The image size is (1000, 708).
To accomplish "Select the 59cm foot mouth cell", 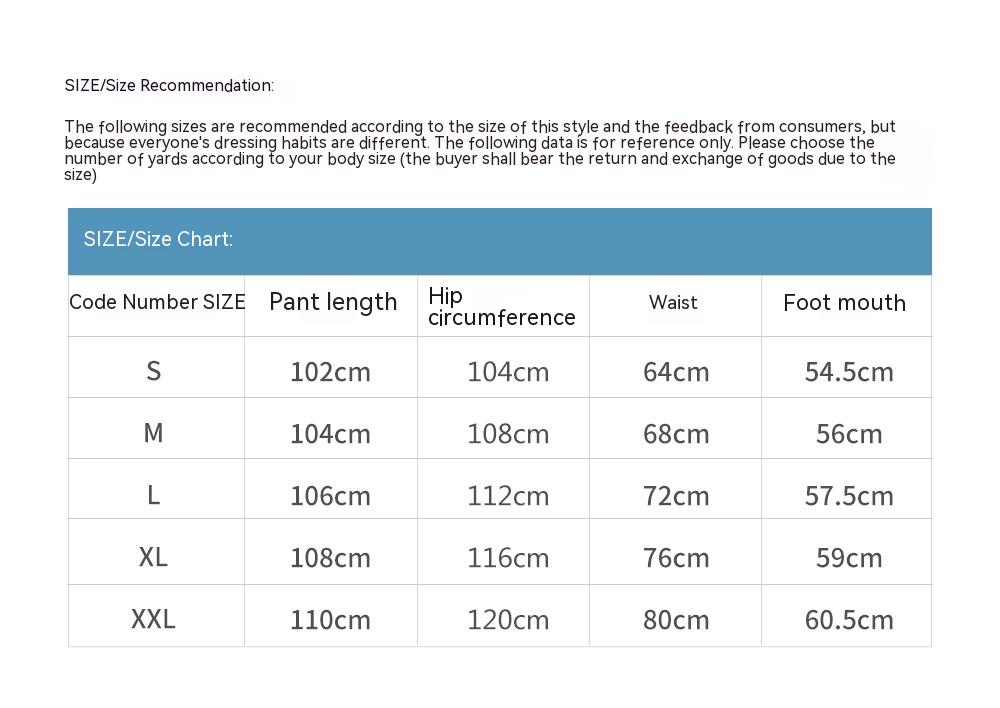I will click(x=849, y=558).
